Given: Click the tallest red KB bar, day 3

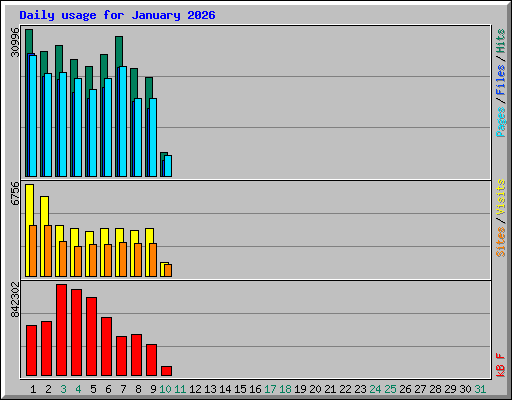Looking at the screenshot, I should [x=61, y=330].
